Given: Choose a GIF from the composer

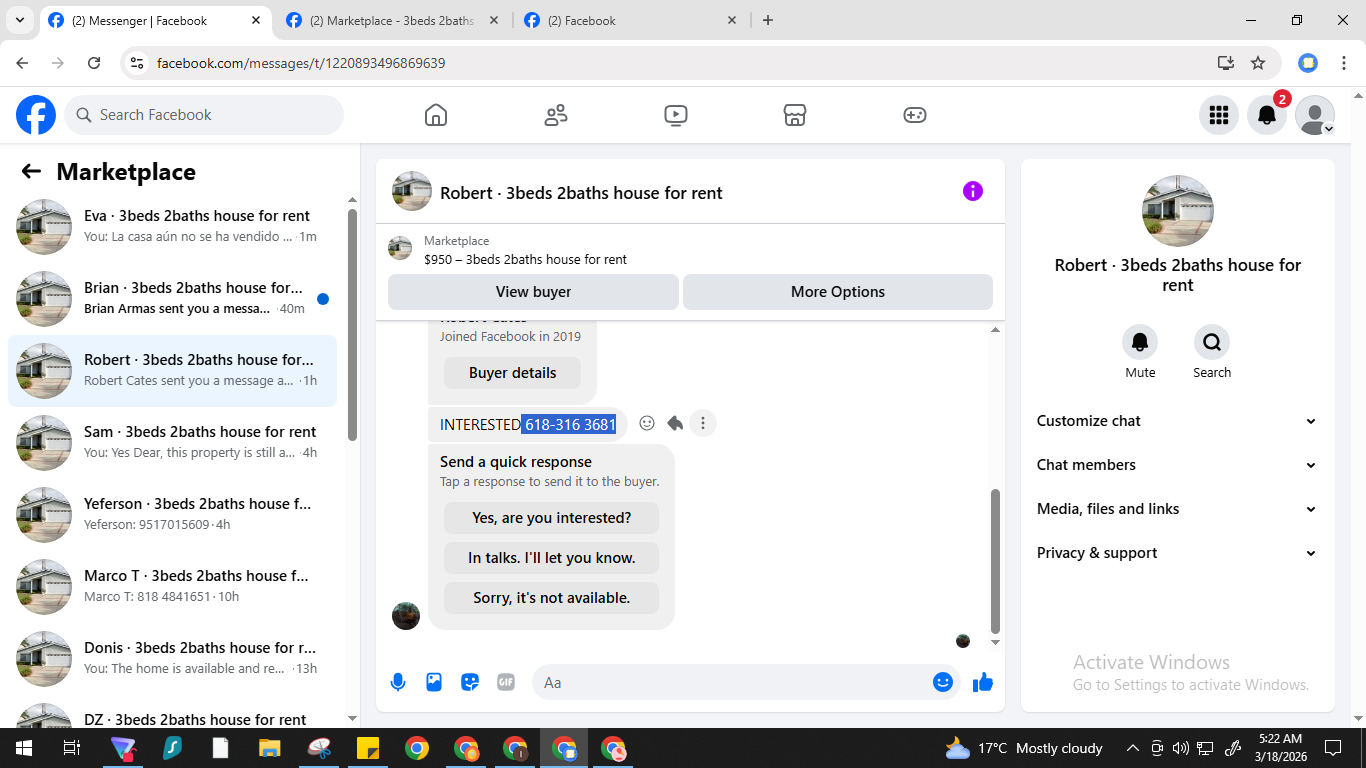Looking at the screenshot, I should [x=506, y=682].
